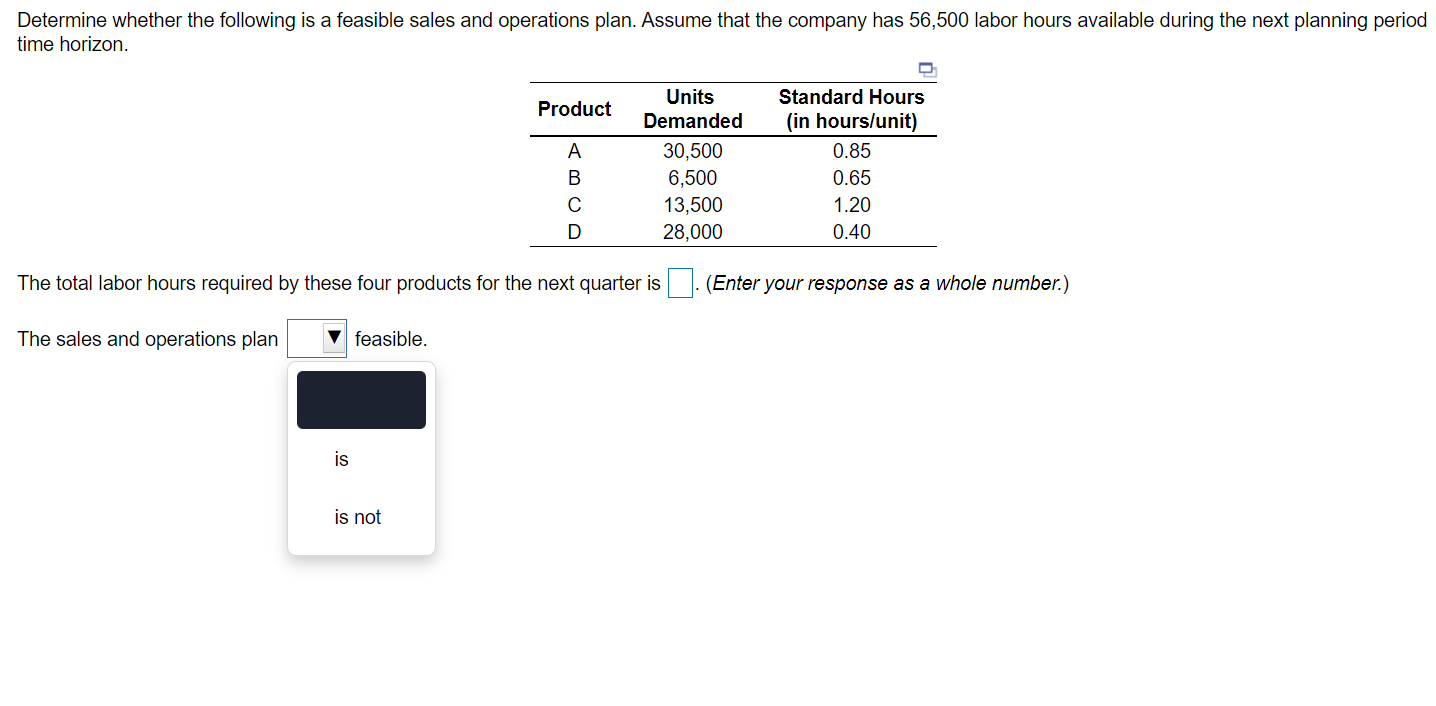Click Product D row showing 28,000 units
1436x706 pixels.
coord(574,232)
